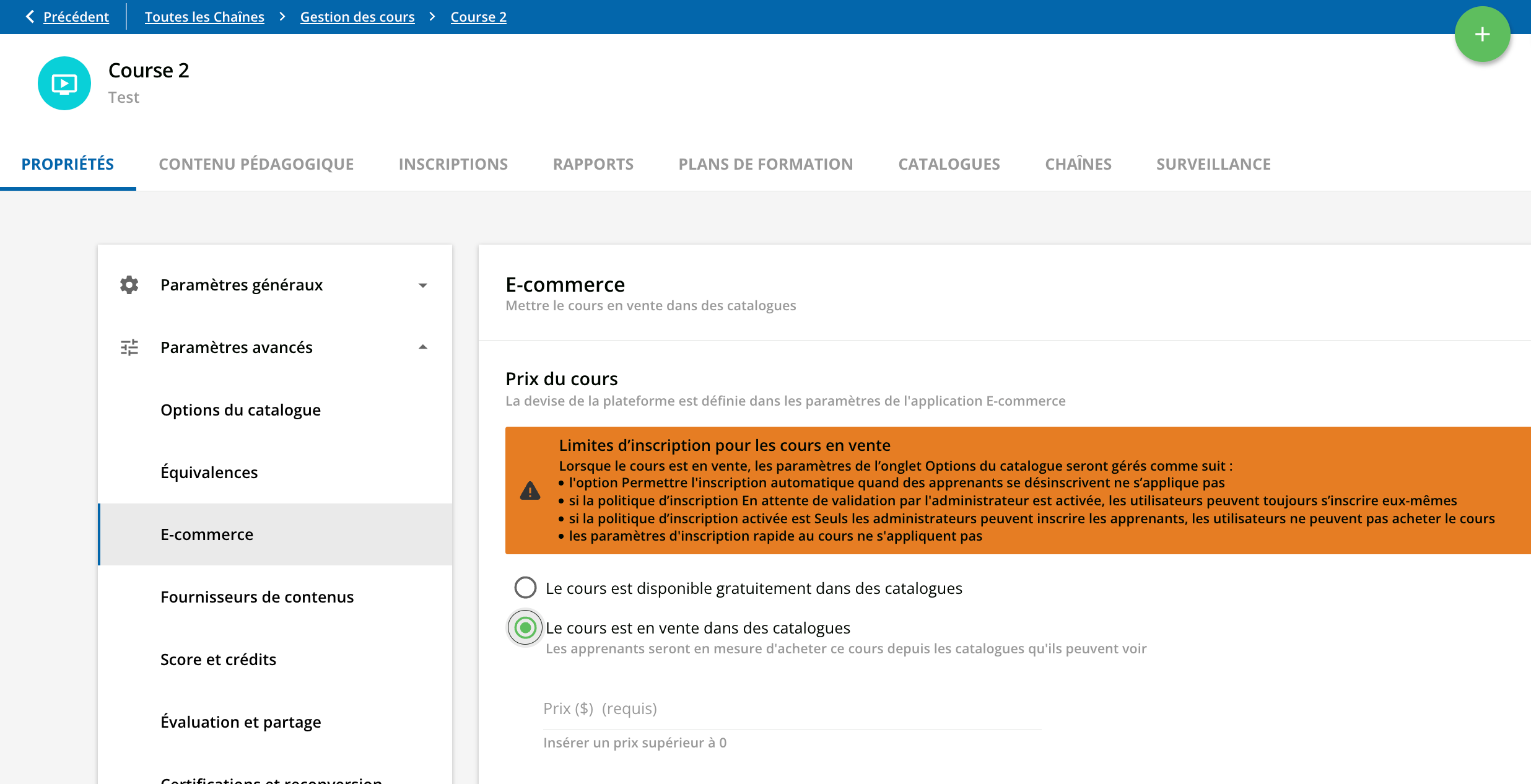The height and width of the screenshot is (784, 1531).
Task: Click the gear icon for Paramètres généraux
Action: coord(129,285)
